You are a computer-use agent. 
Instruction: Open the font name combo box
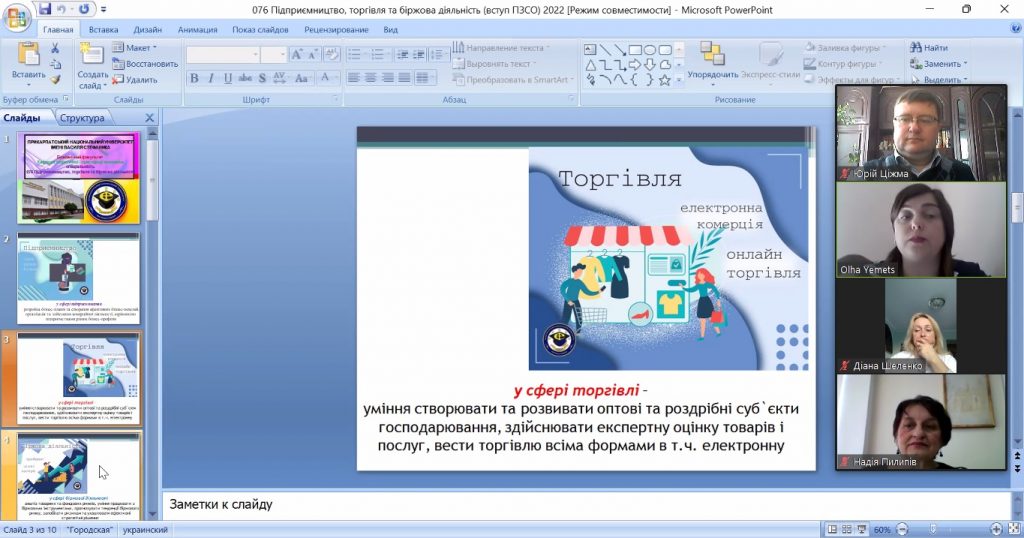click(223, 55)
